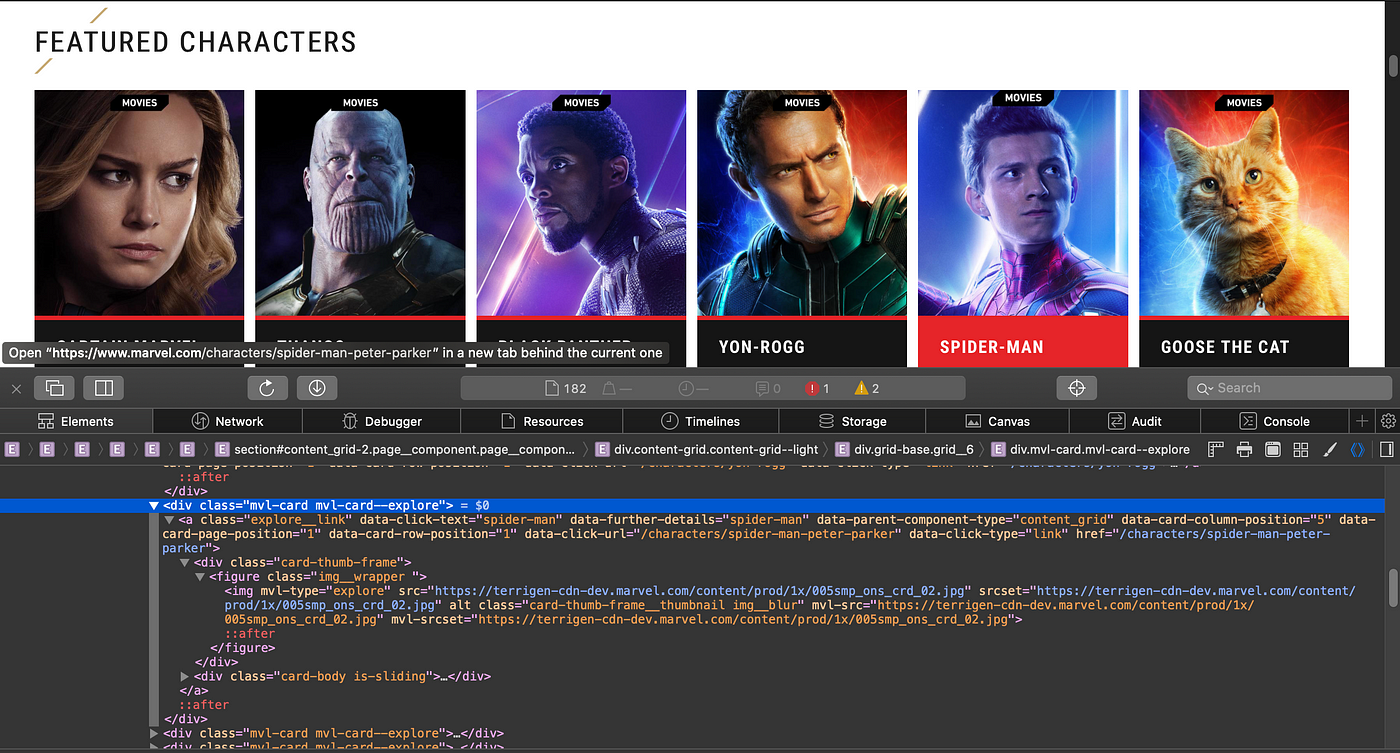Screen dimensions: 1400x753
Task: Download the web archive
Action: click(317, 388)
